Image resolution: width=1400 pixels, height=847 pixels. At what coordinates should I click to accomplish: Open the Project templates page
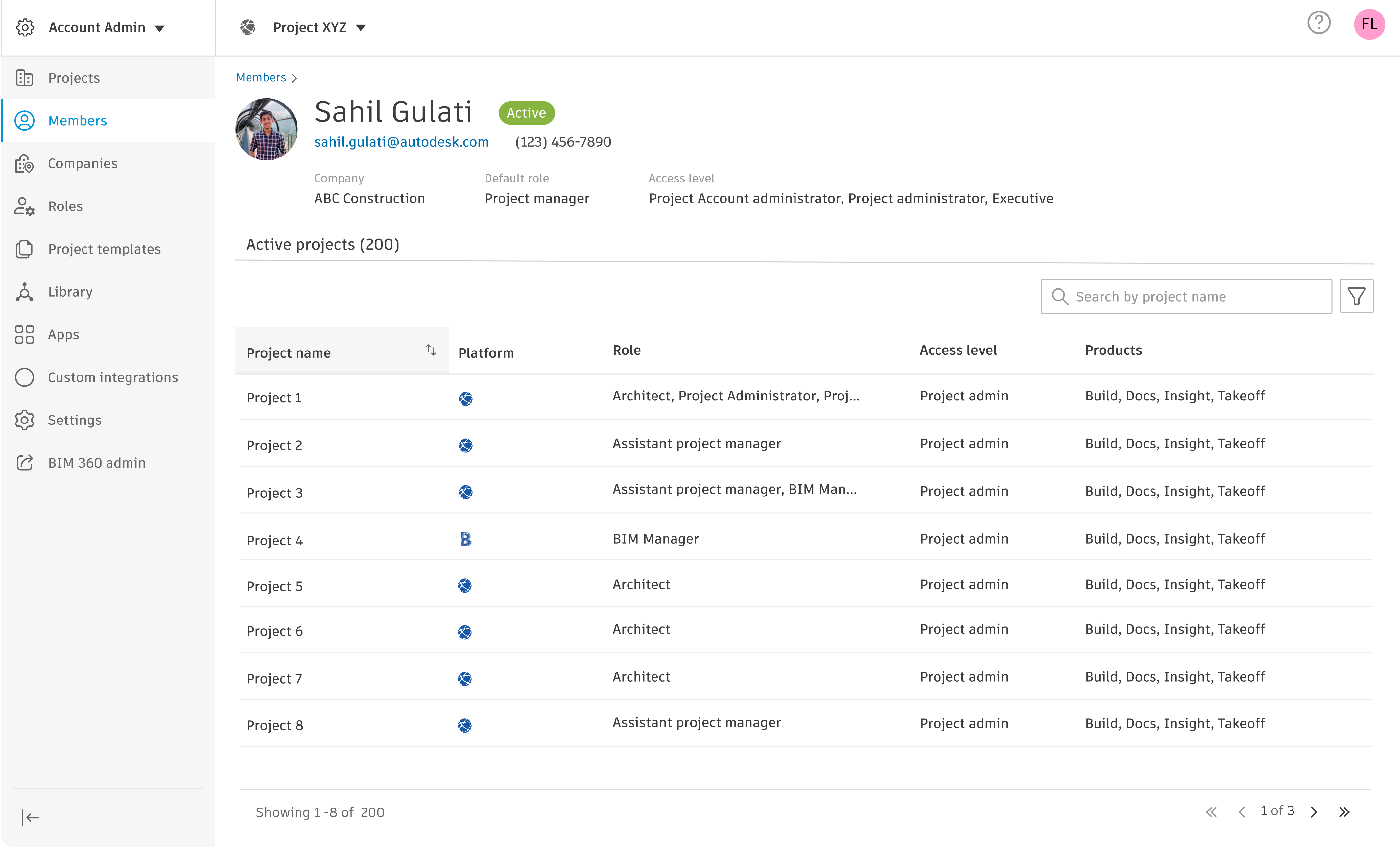(x=104, y=249)
